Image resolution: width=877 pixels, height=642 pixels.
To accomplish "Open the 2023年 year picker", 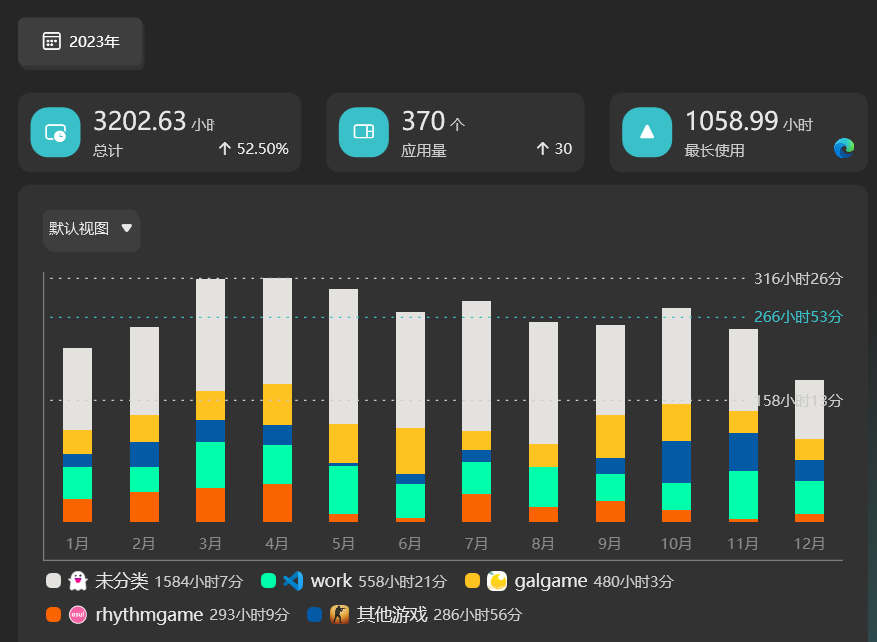I will [x=81, y=42].
